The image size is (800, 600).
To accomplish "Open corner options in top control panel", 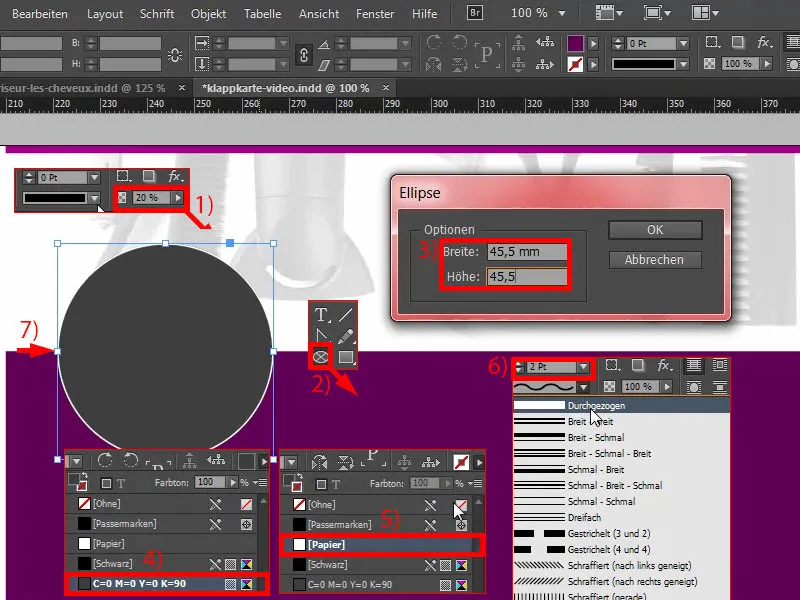I will [x=712, y=42].
